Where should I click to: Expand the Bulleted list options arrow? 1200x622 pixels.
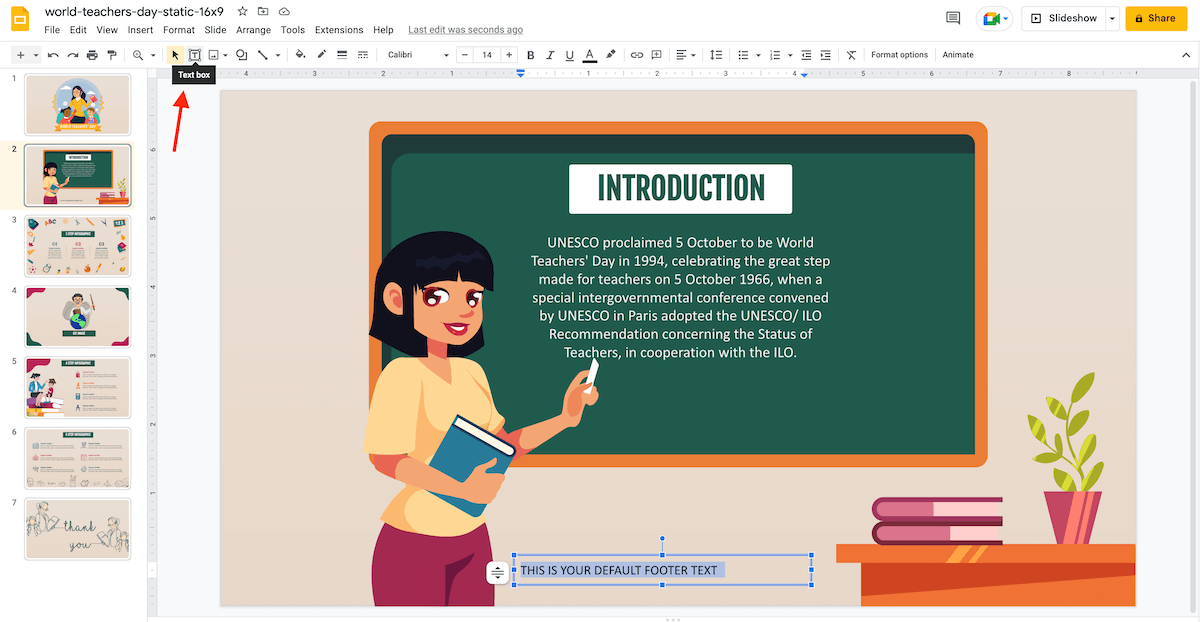coord(757,55)
